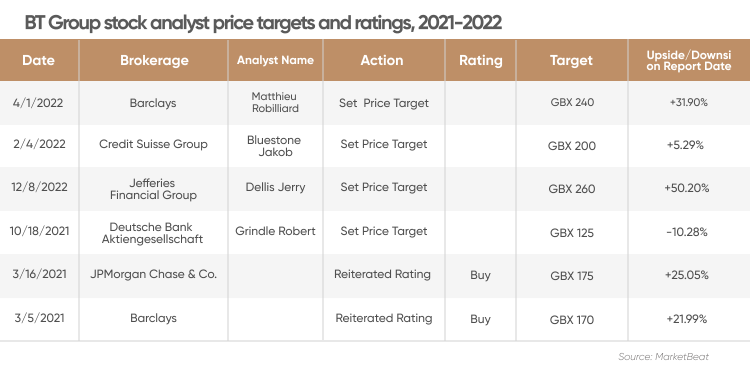This screenshot has width=750, height=371.
Task: Click the GBX 260 target cell
Action: [572, 189]
